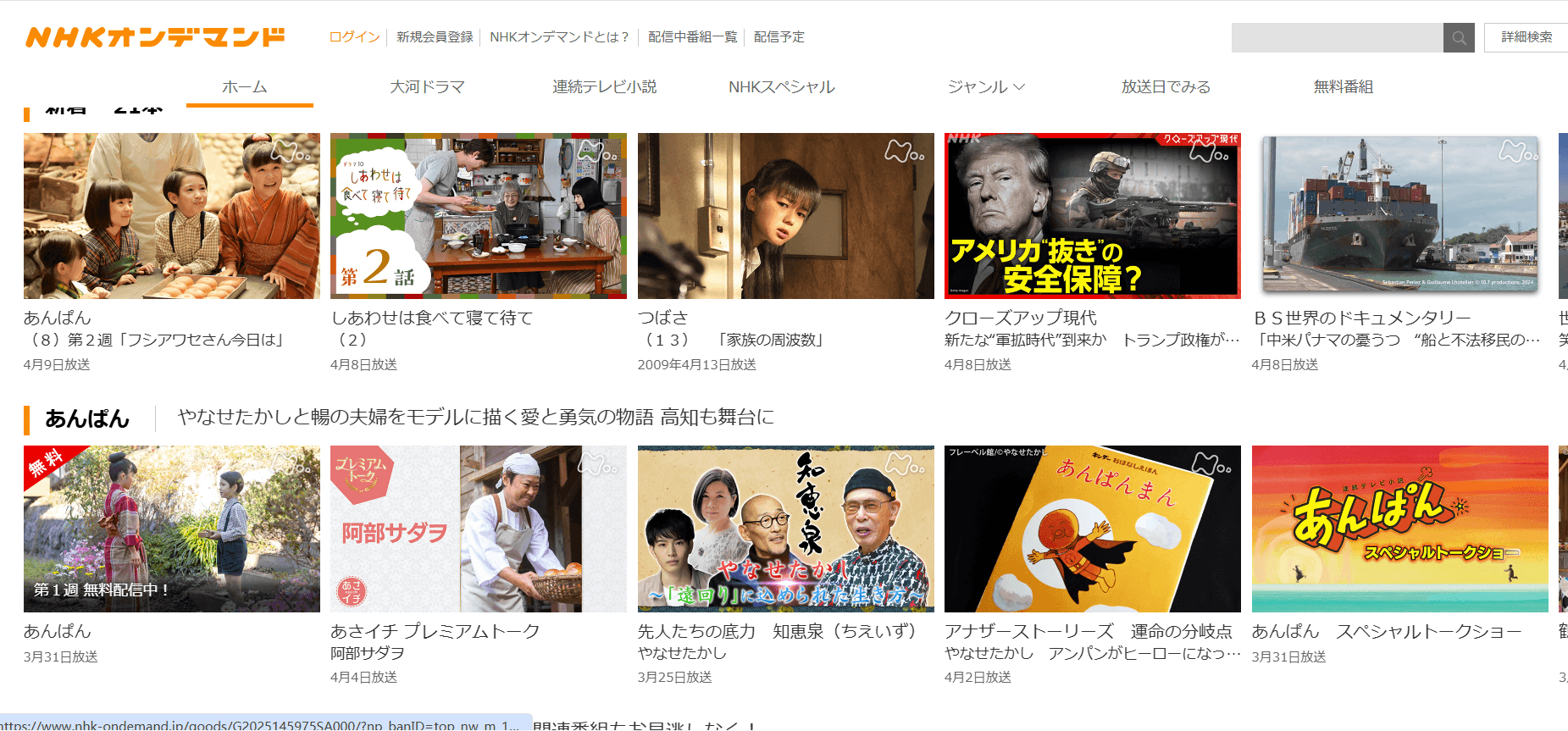Click the ログイン link
Screen dimensions: 1568x731
click(354, 37)
